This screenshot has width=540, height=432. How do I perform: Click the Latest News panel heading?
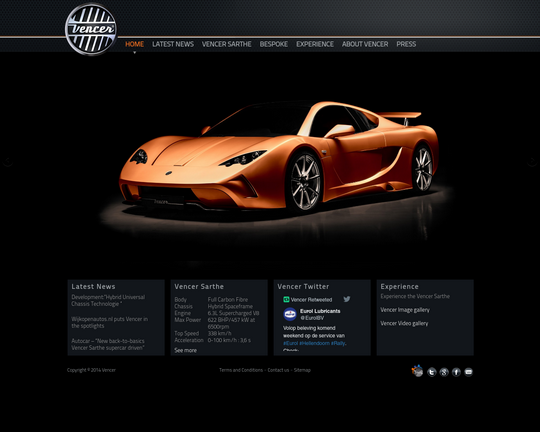tap(93, 287)
